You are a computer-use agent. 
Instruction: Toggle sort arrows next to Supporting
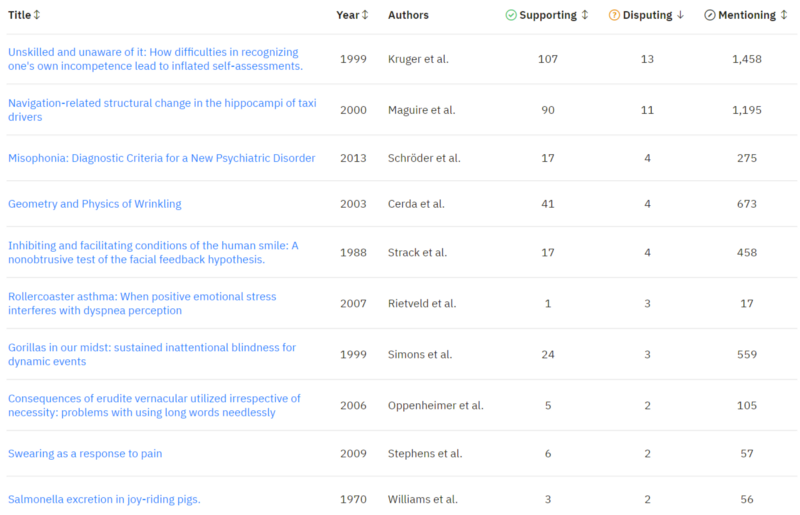585,15
